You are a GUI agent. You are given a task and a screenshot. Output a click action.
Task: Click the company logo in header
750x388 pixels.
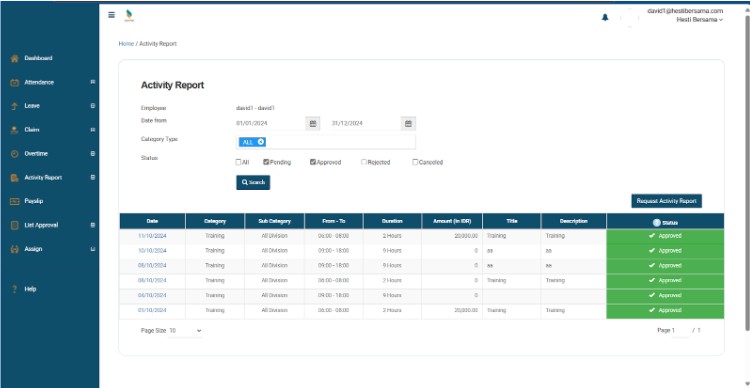129,16
